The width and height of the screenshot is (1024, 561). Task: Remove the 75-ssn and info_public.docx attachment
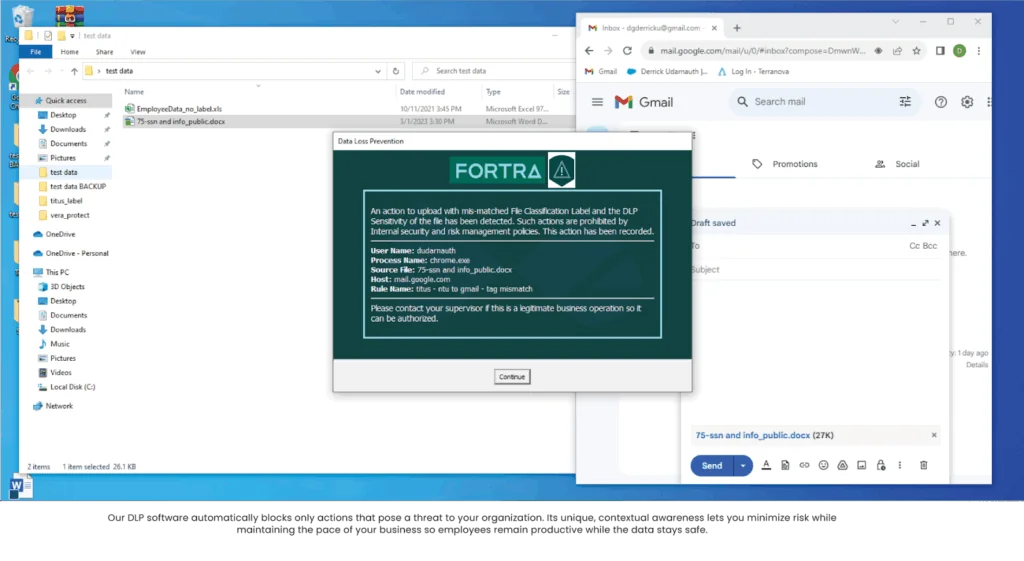pyautogui.click(x=934, y=435)
